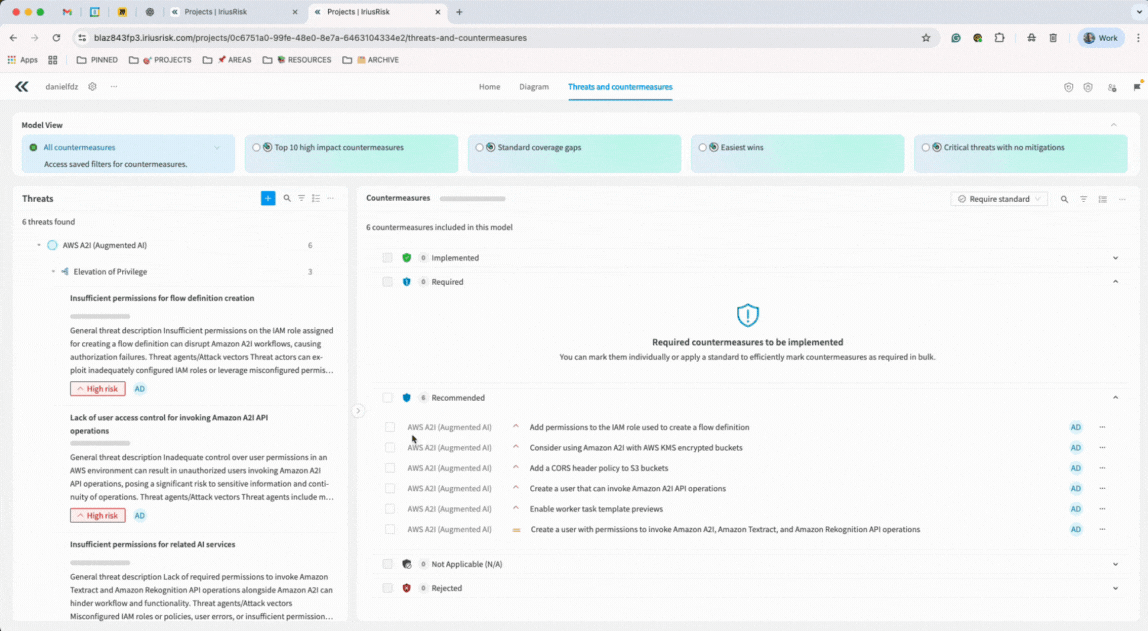Select Critical threats with no mitigations view

tap(1021, 153)
